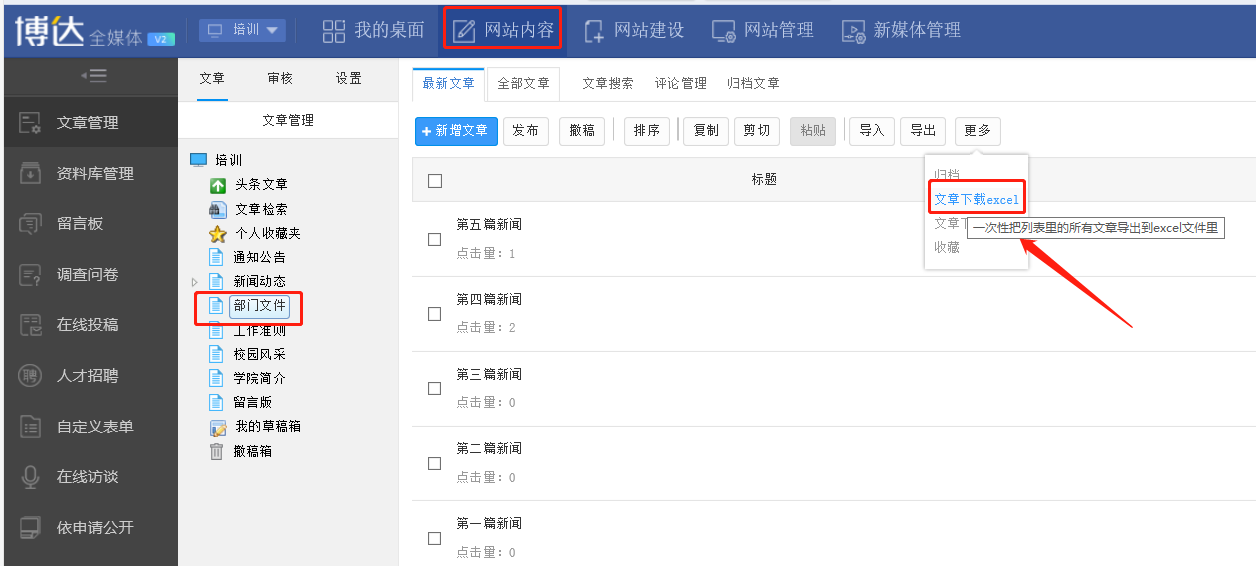Click the 资料库管理 sidebar icon

pos(31,173)
